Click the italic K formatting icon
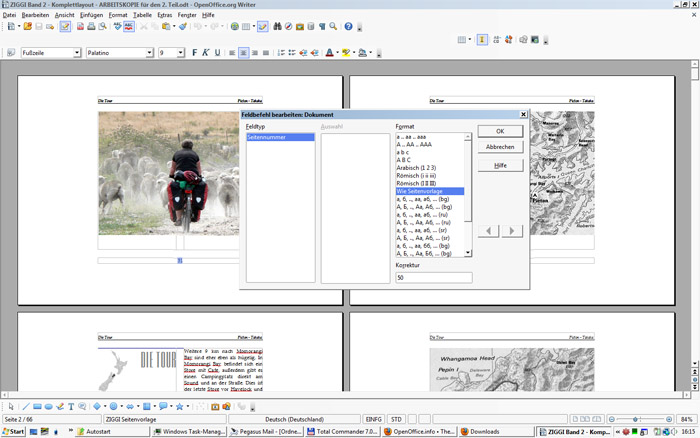 tap(206, 52)
